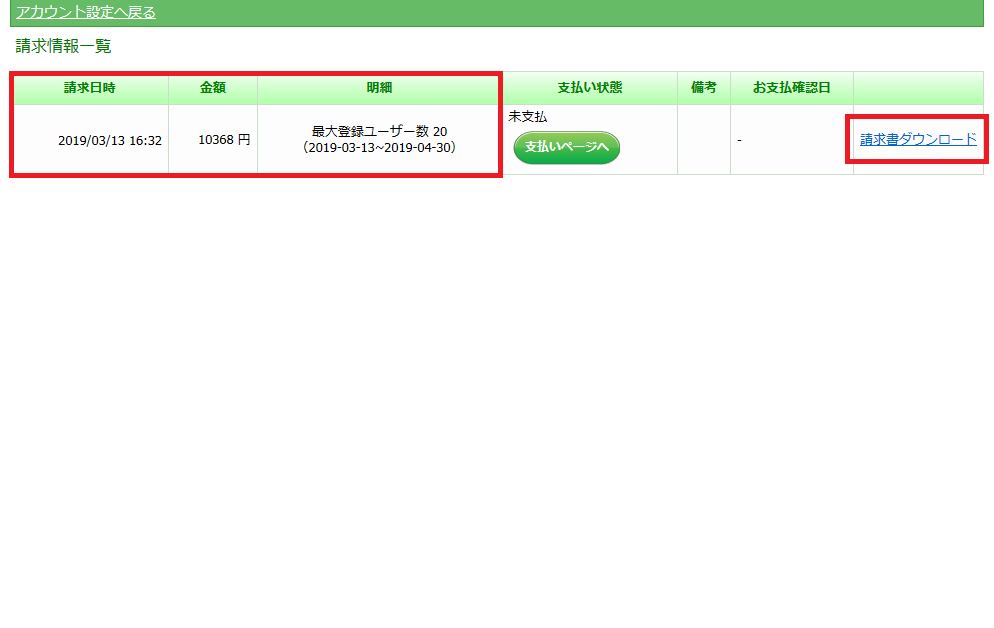Click the 支払い状態 column header
The image size is (994, 628).
pos(590,88)
